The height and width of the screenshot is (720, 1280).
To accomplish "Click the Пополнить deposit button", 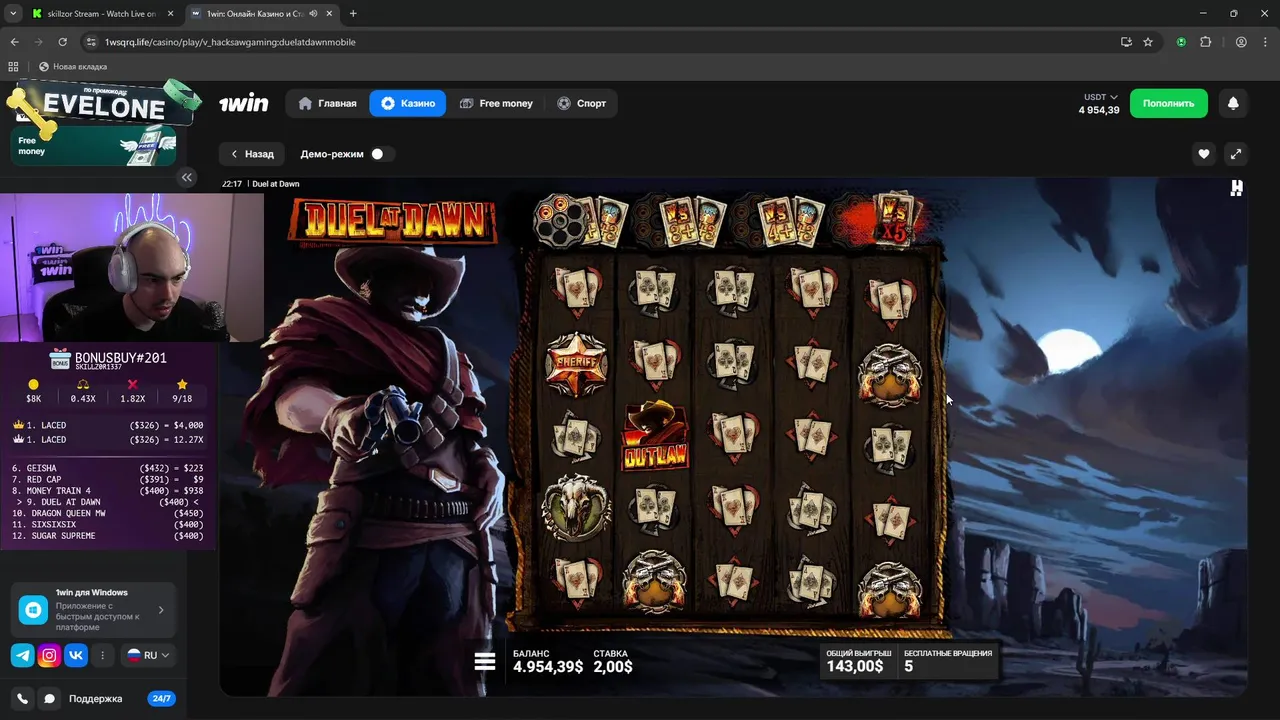I will 1169,103.
